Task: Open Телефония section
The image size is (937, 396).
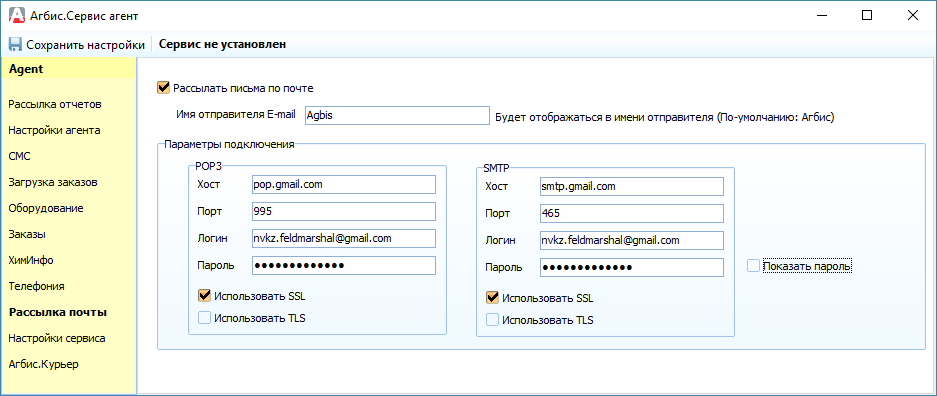Action: pos(36,286)
